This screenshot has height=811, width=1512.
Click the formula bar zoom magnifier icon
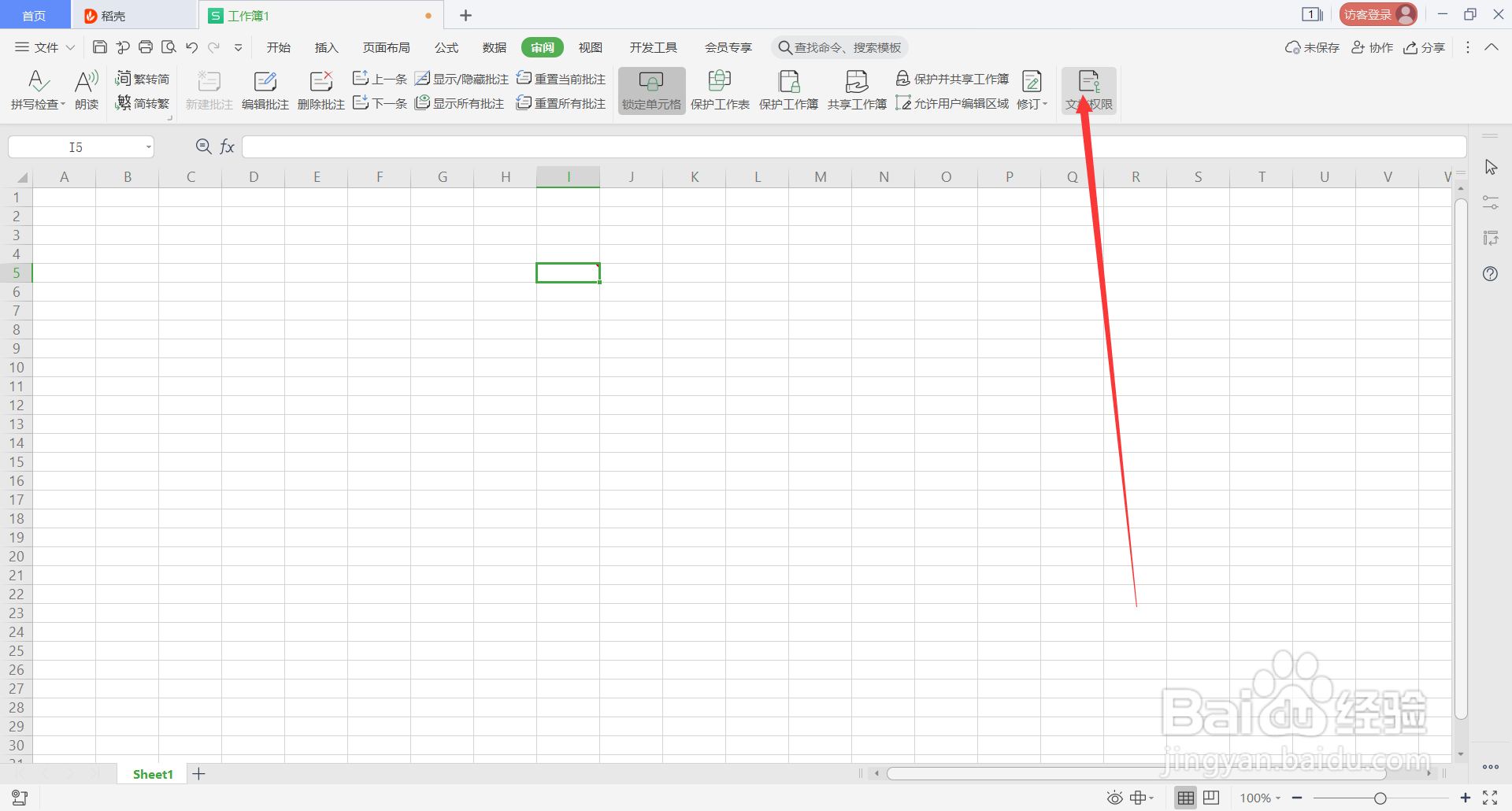[x=203, y=146]
